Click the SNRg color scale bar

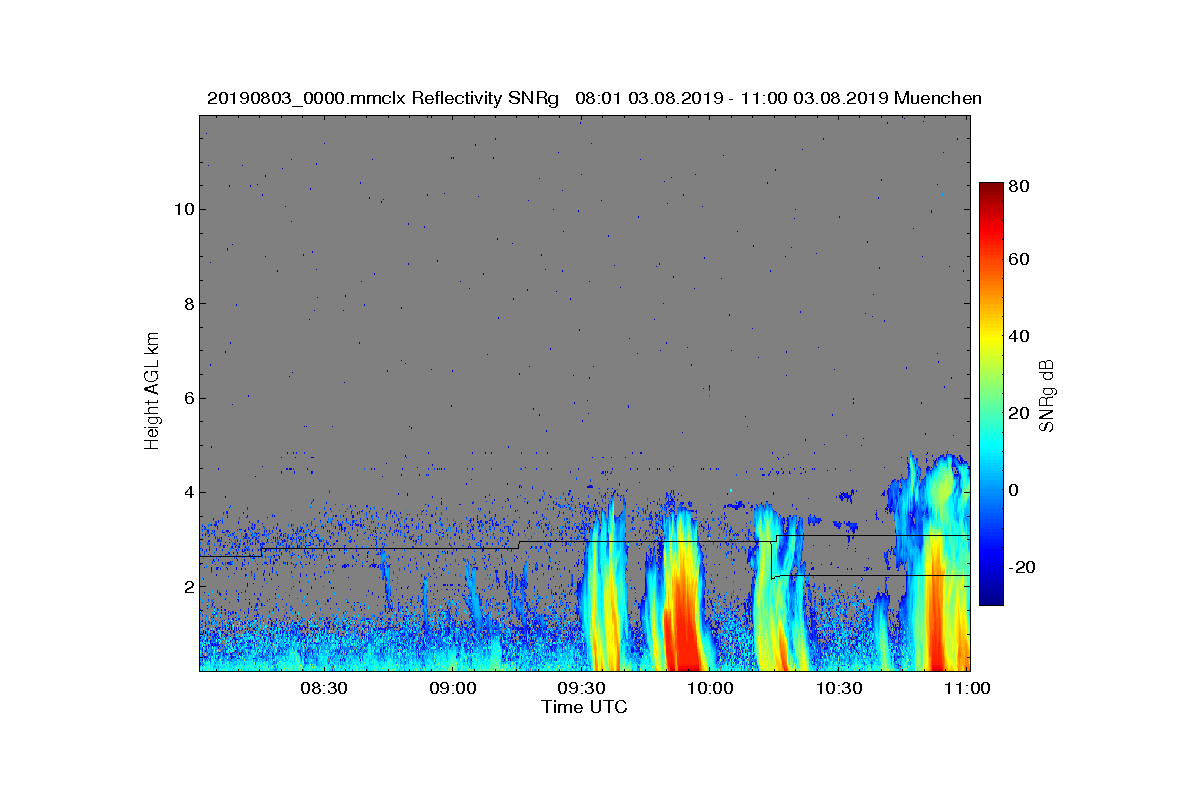[x=991, y=394]
